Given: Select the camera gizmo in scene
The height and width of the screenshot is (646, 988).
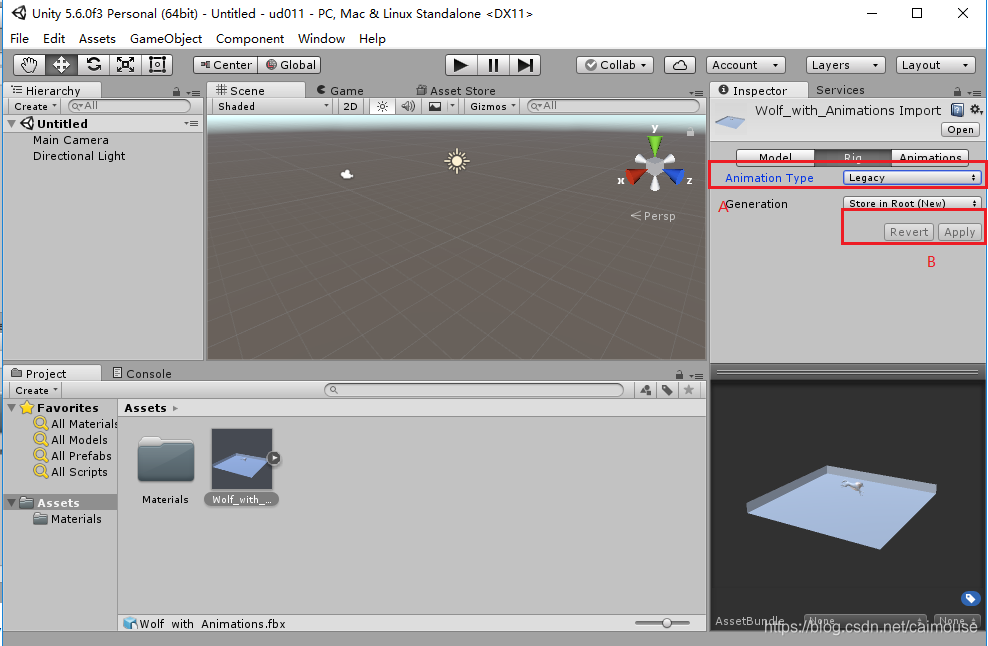Looking at the screenshot, I should point(347,174).
